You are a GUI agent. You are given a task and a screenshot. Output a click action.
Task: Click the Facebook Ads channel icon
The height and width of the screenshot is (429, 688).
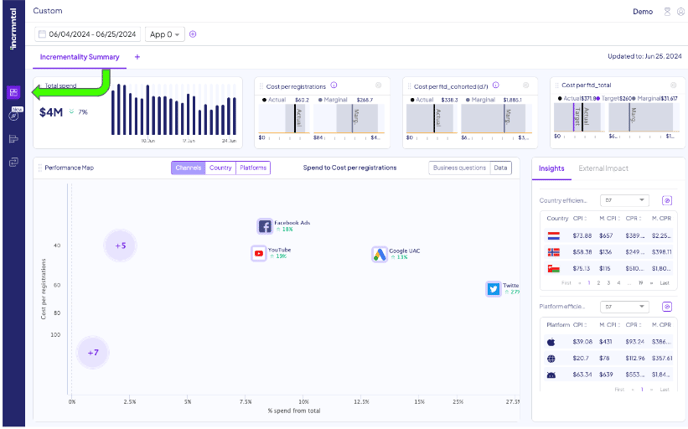[x=265, y=227]
